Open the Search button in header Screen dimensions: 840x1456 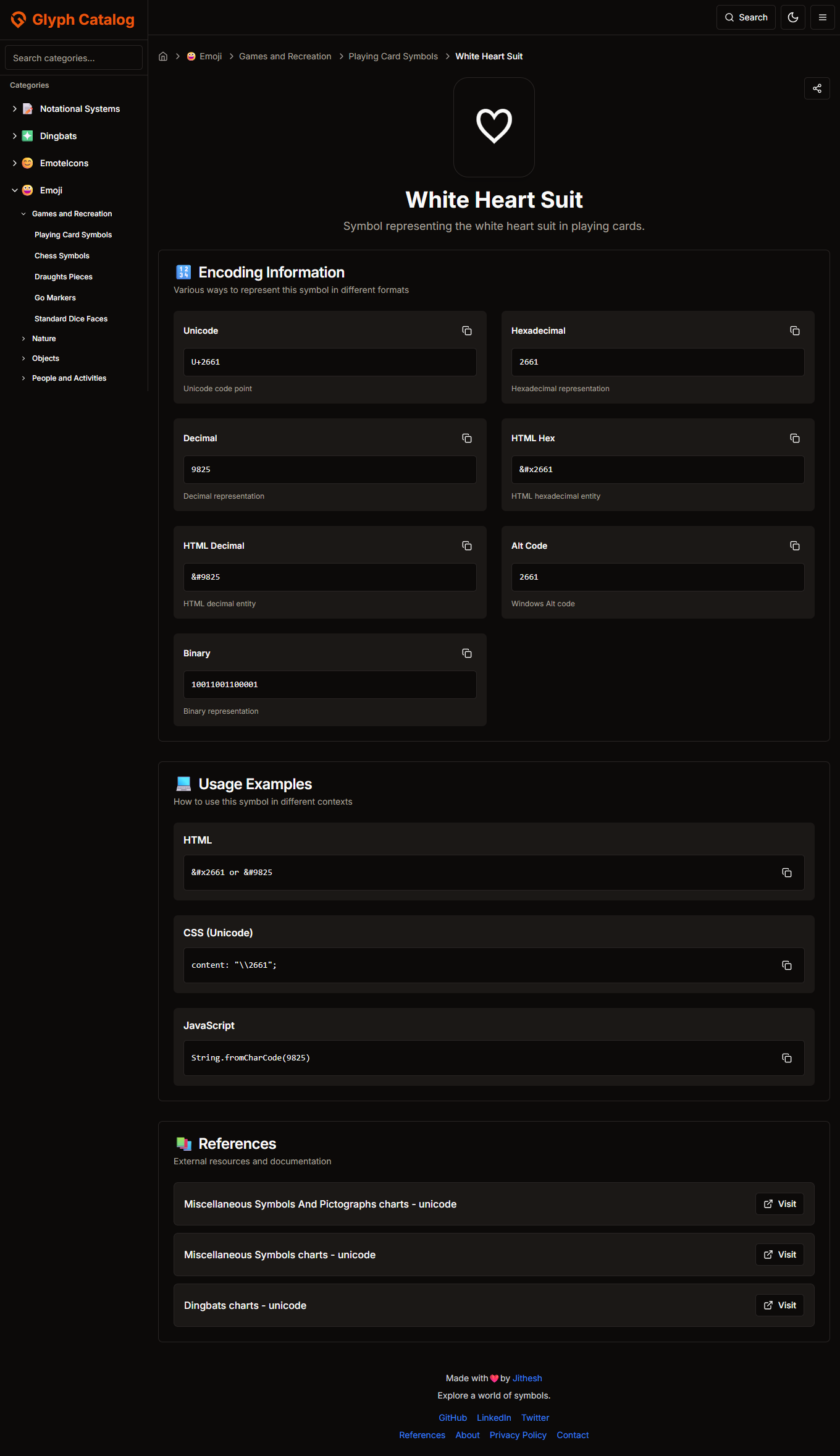point(746,17)
